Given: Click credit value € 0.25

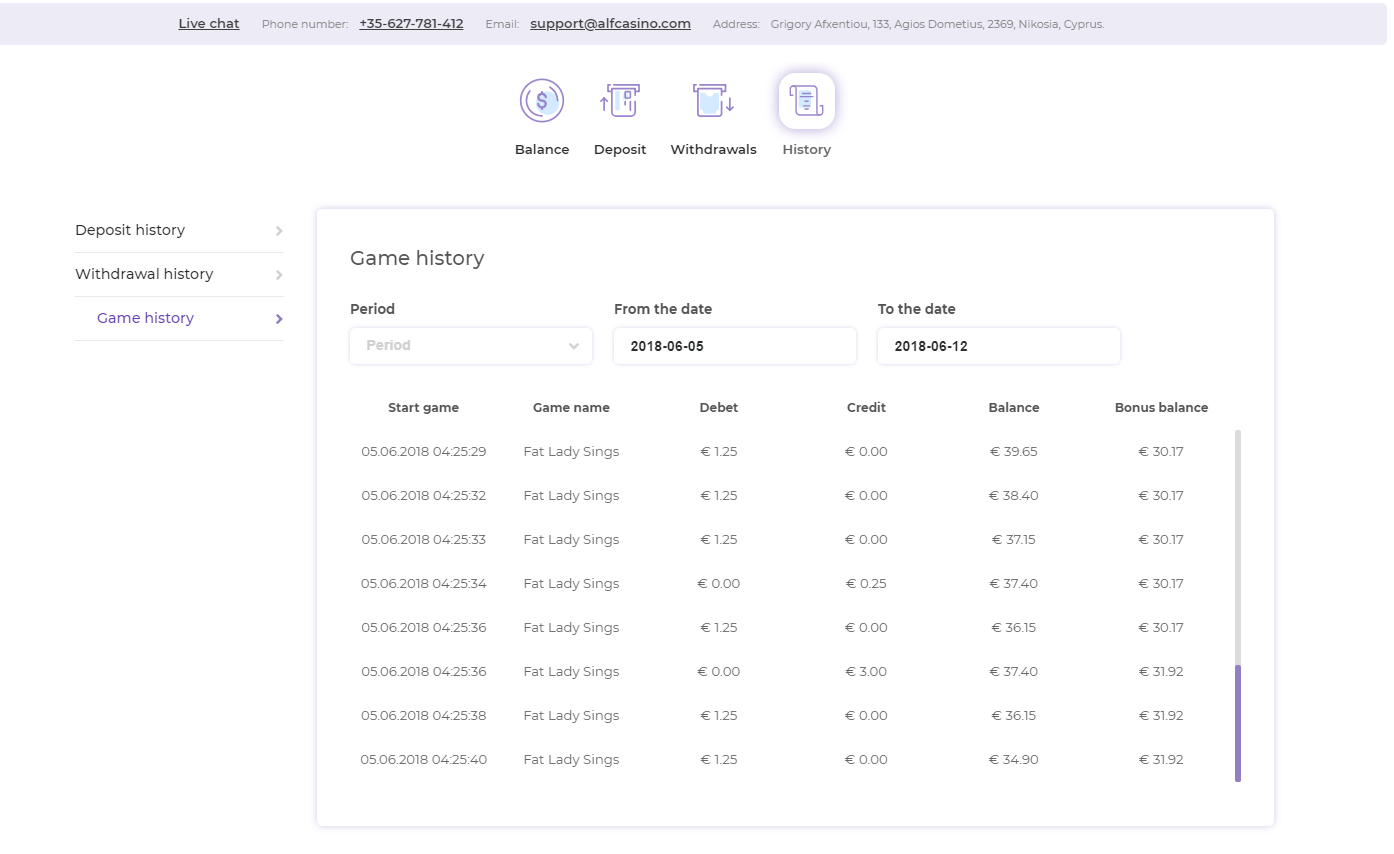Looking at the screenshot, I should click(x=866, y=584).
